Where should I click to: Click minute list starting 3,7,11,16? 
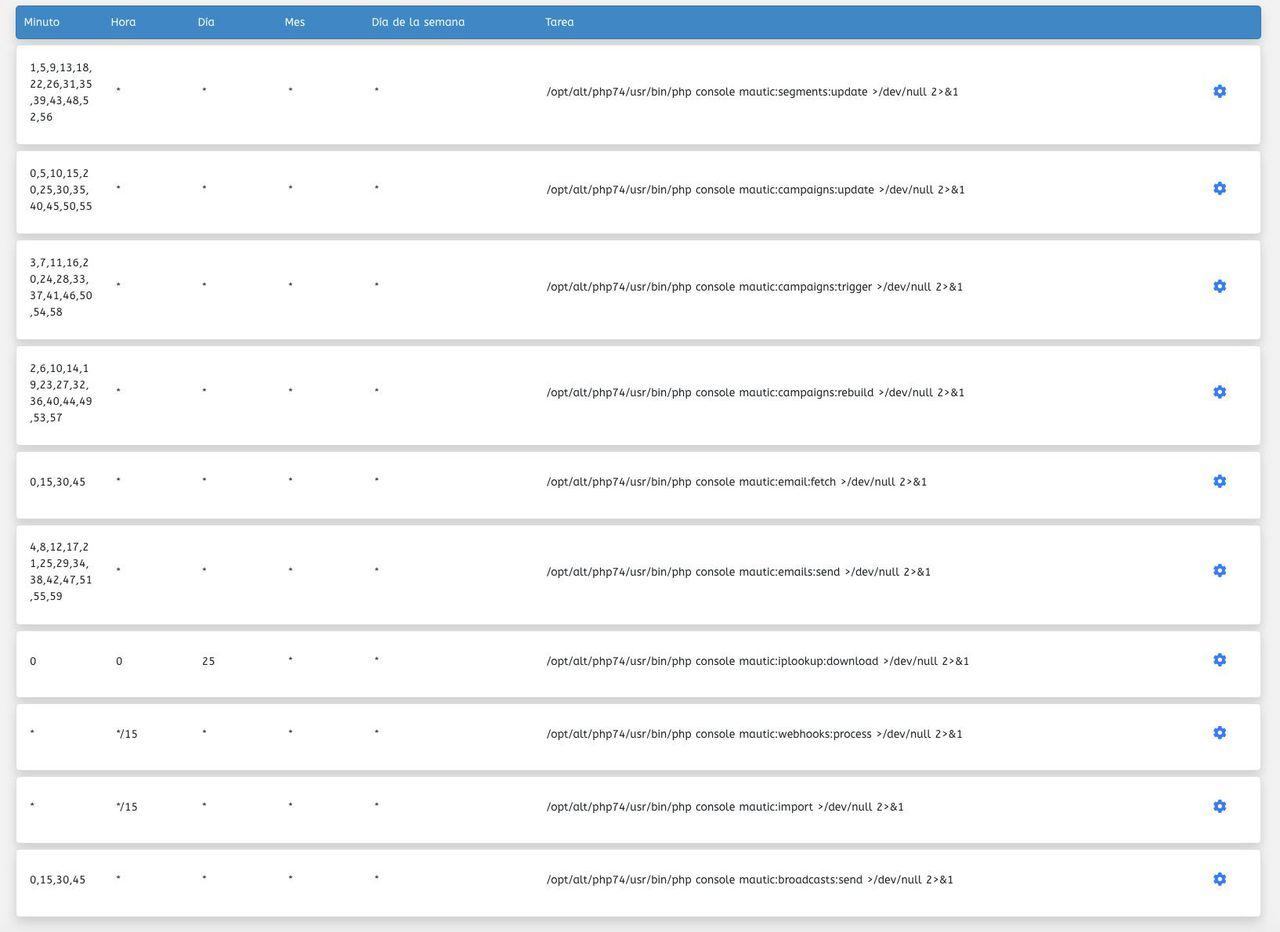60,287
